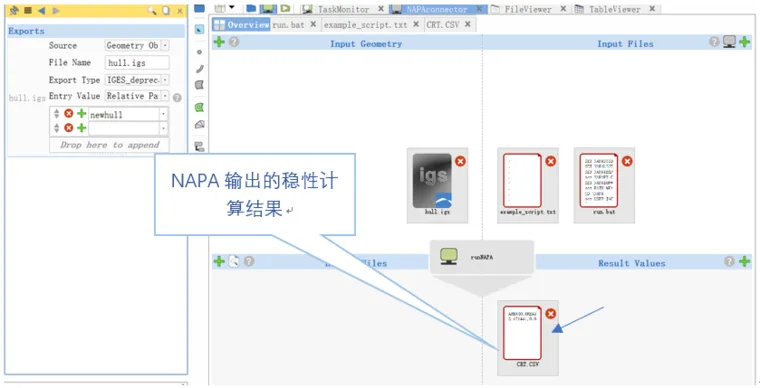The image size is (760, 388).
Task: Click the pin icon in the yellow panel header
Action: point(14,10)
